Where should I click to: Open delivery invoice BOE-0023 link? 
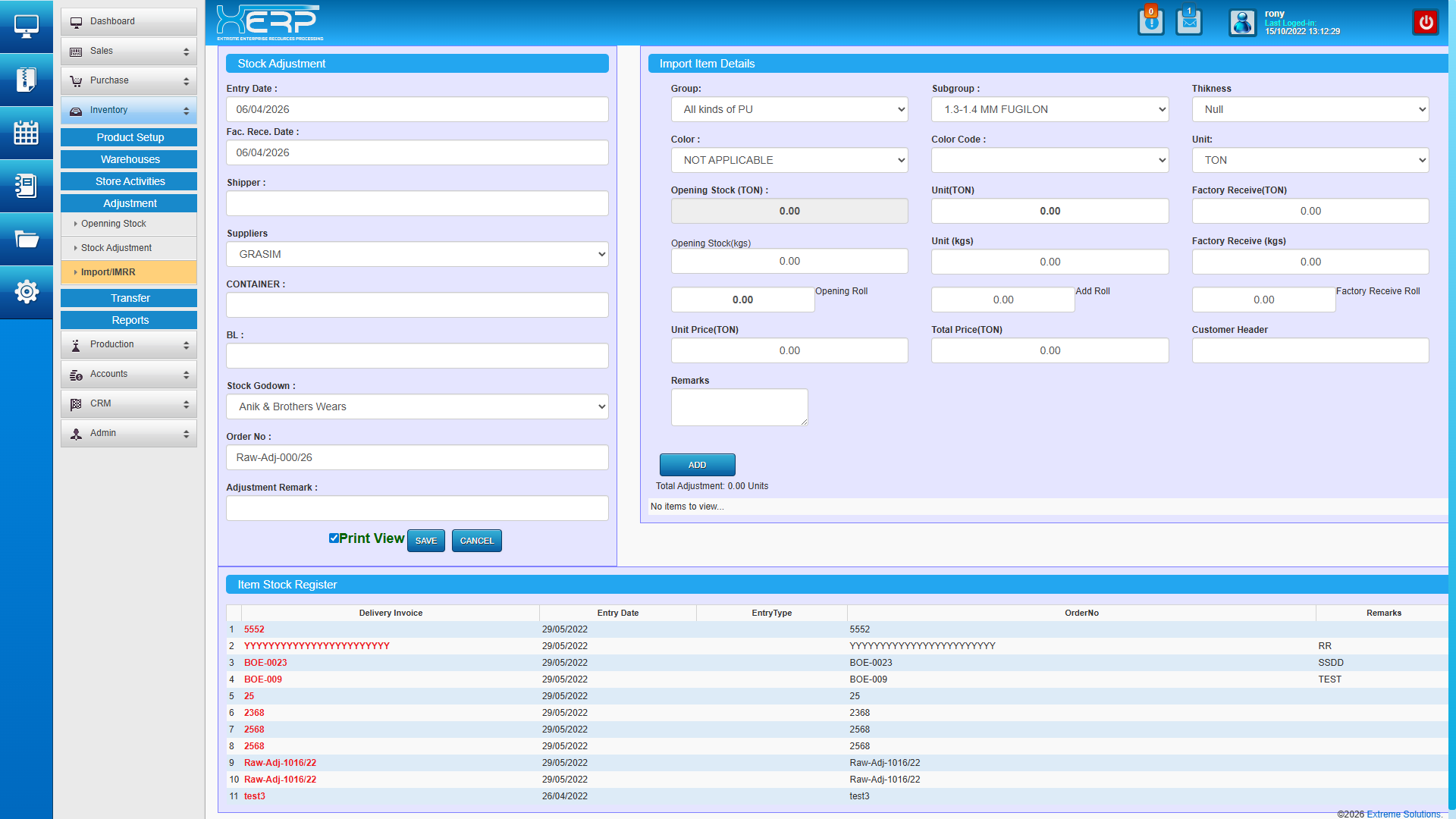[265, 663]
